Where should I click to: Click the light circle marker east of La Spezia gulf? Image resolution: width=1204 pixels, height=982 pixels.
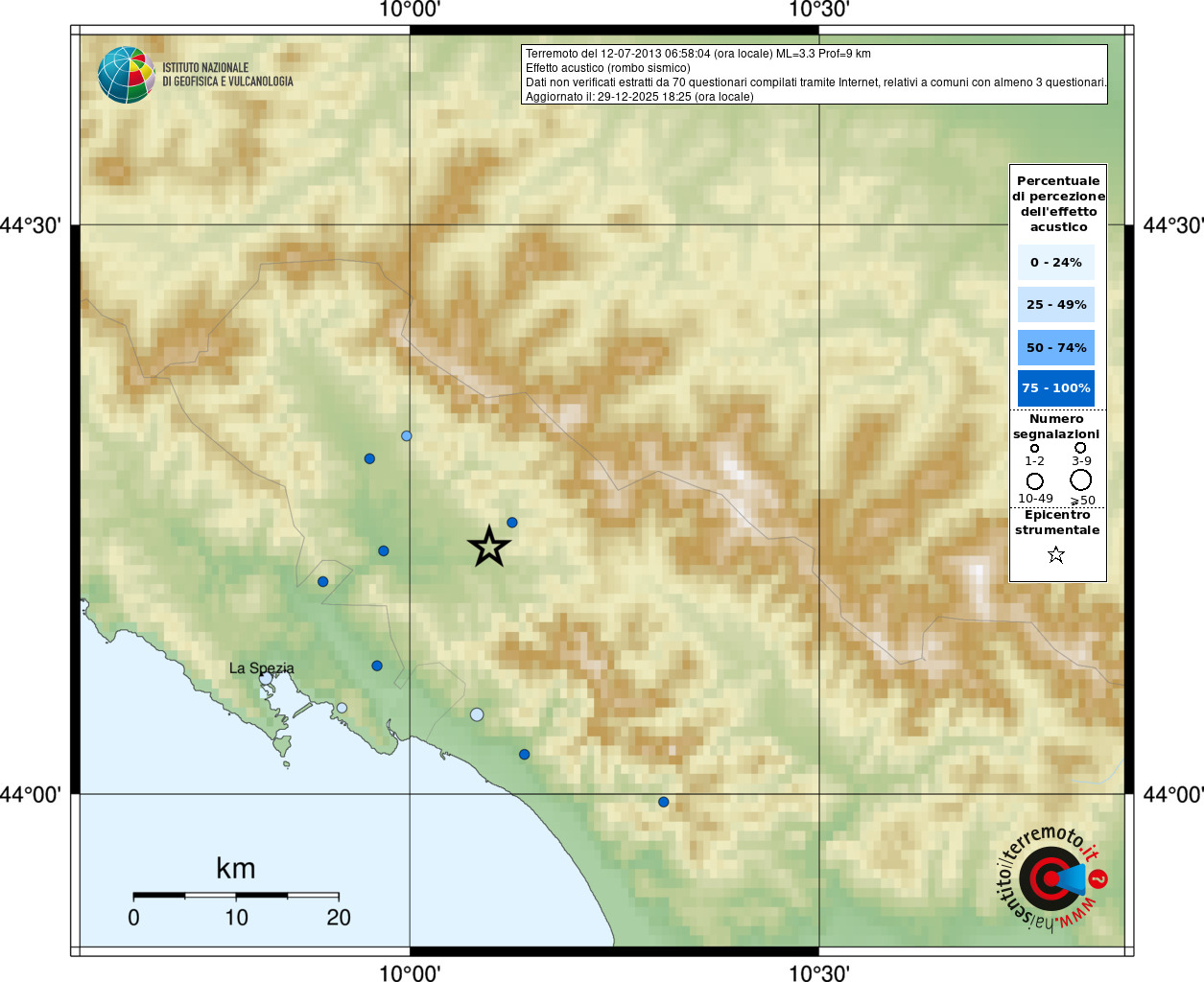[x=342, y=708]
